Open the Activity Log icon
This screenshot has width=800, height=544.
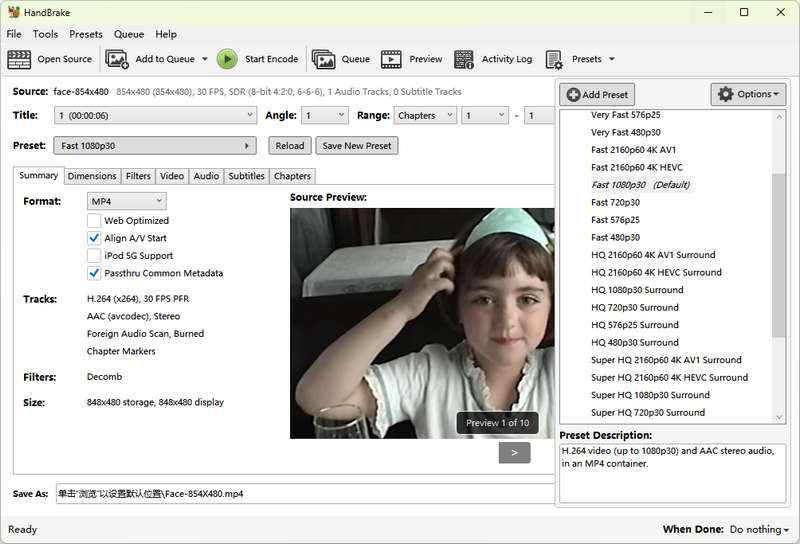[464, 59]
